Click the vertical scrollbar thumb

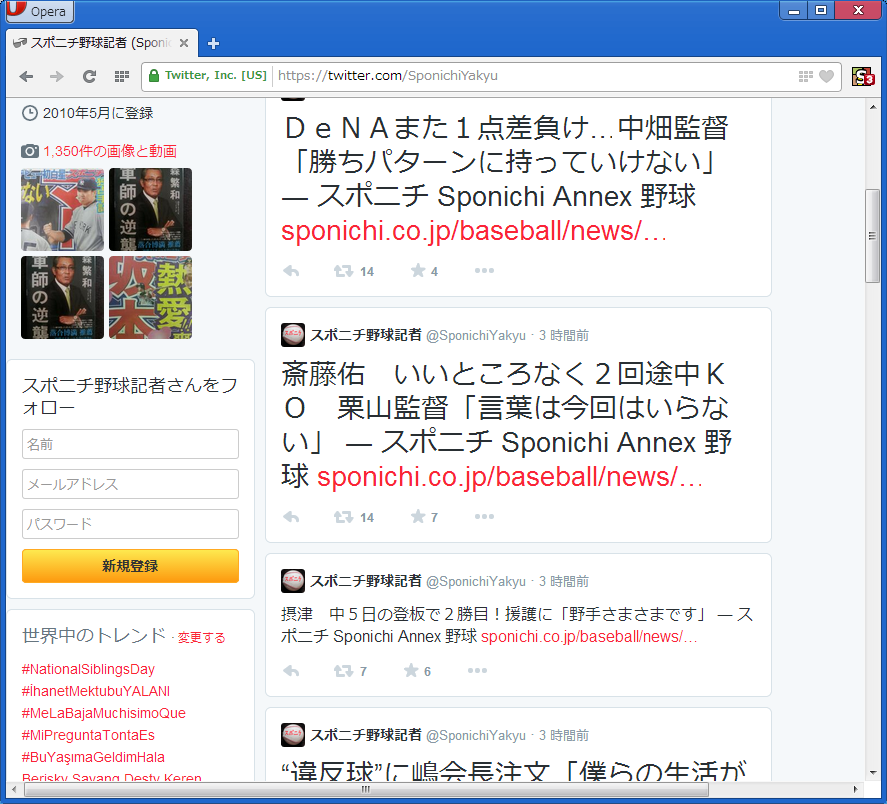(873, 236)
